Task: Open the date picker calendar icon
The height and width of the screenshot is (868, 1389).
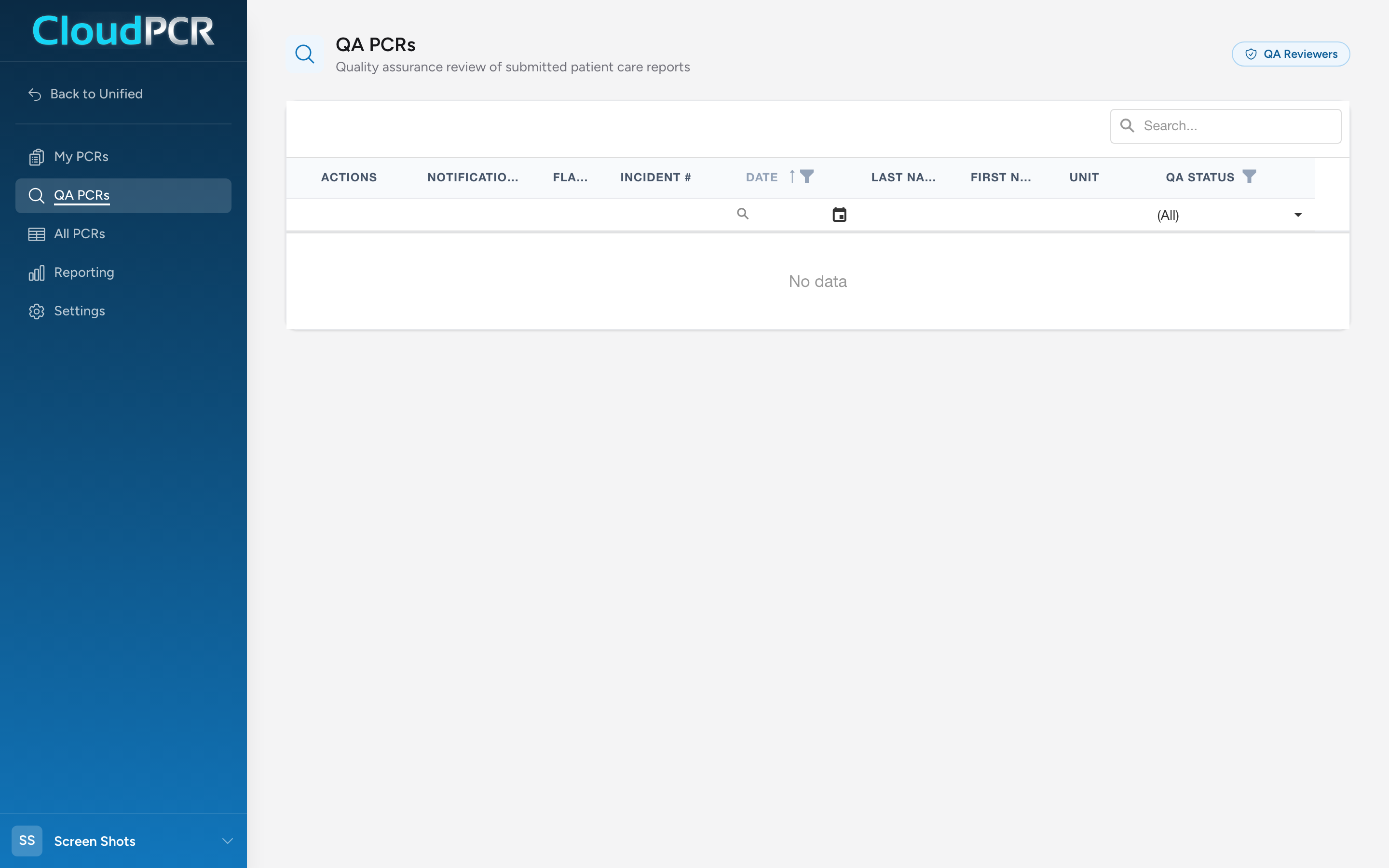Action: point(839,215)
